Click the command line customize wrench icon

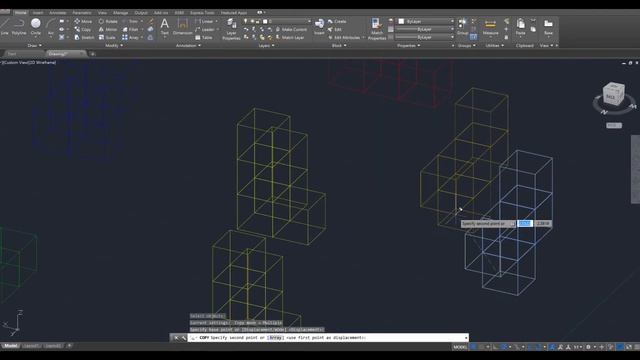[183, 338]
